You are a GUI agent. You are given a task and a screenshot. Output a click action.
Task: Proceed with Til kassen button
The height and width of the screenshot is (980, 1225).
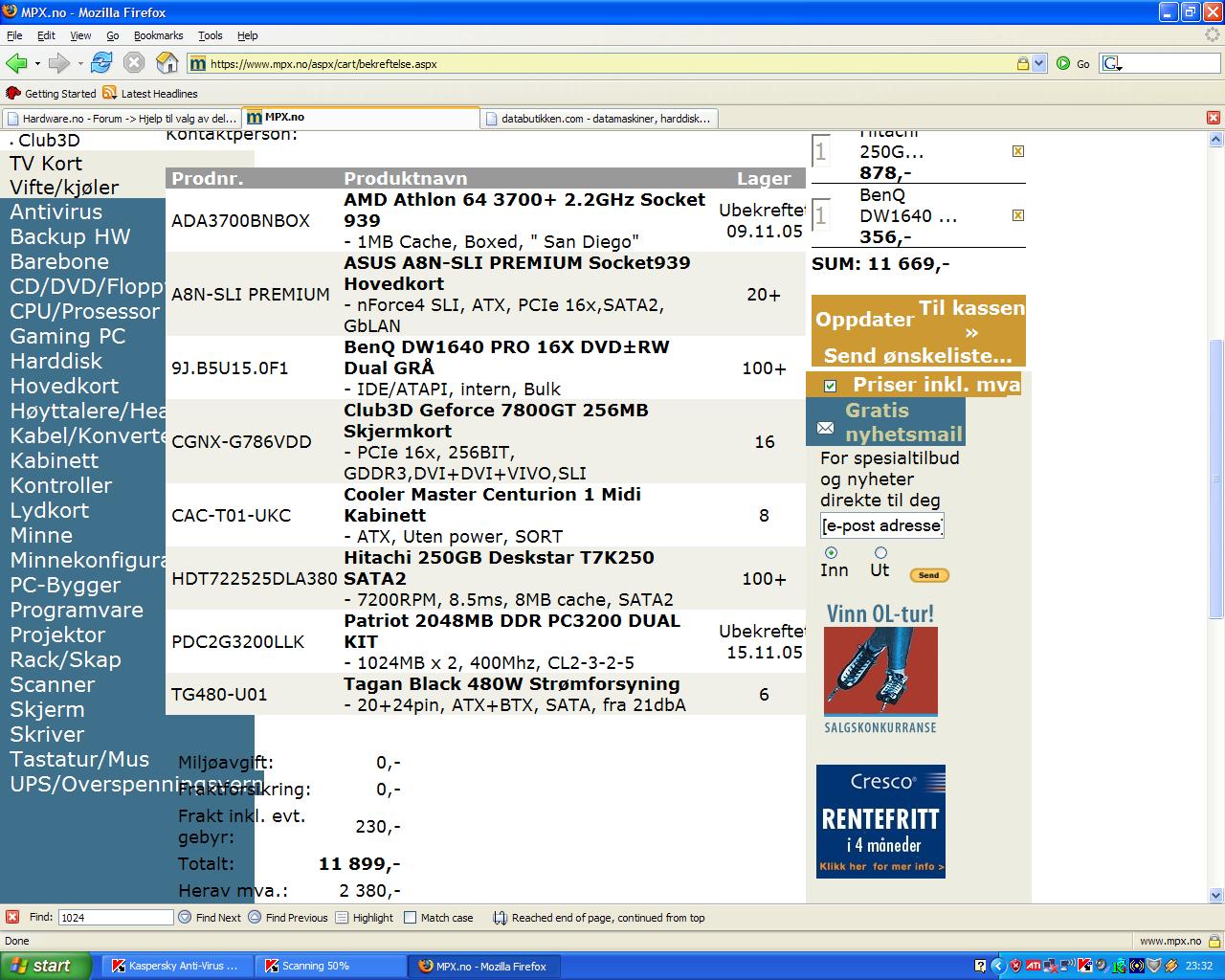tap(971, 320)
